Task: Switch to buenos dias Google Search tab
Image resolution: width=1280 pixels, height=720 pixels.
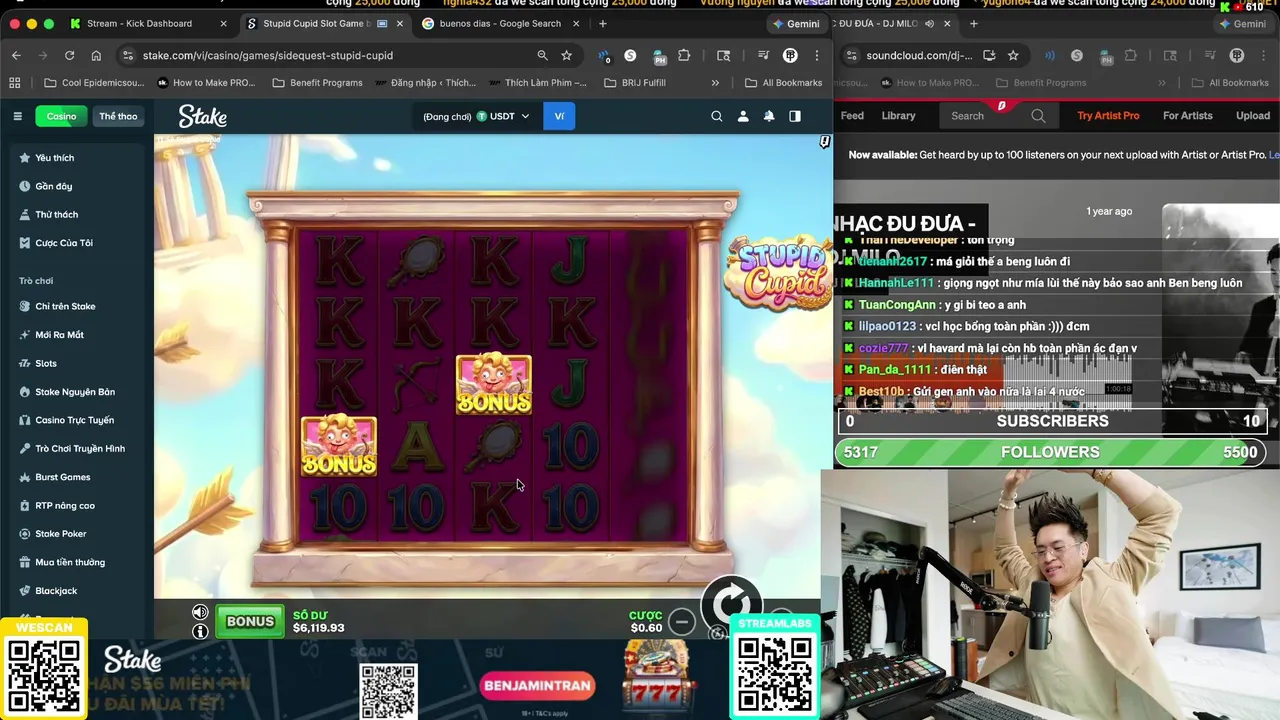Action: coord(500,23)
